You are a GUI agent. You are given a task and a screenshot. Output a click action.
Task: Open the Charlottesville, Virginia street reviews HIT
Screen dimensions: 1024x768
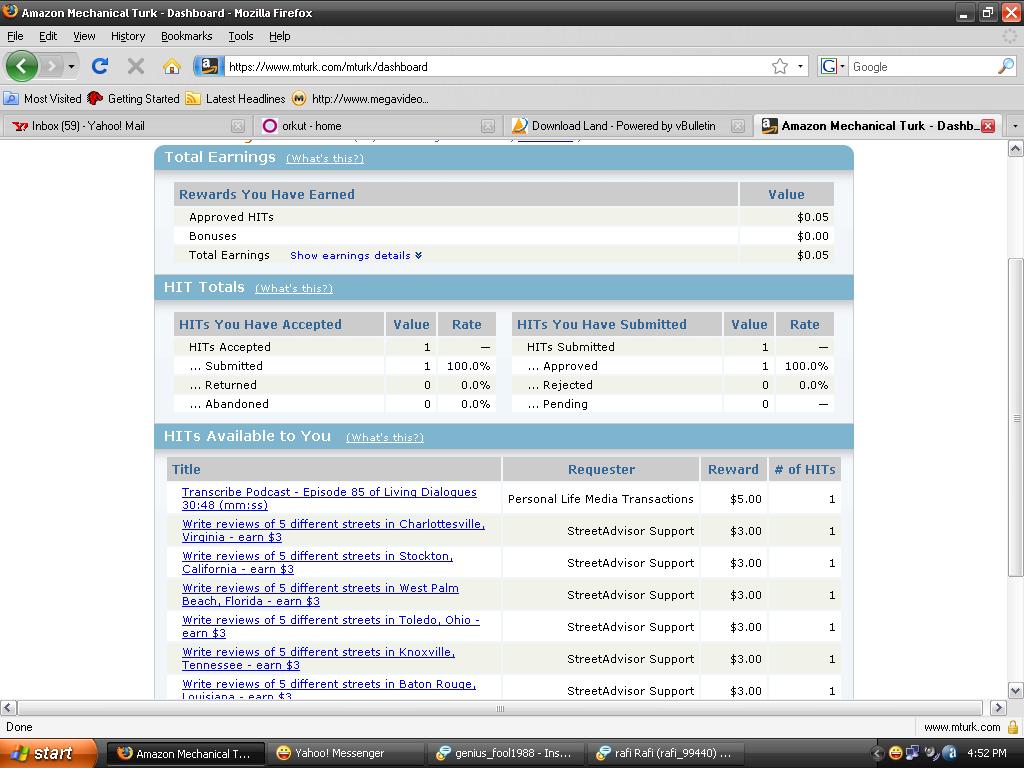334,530
